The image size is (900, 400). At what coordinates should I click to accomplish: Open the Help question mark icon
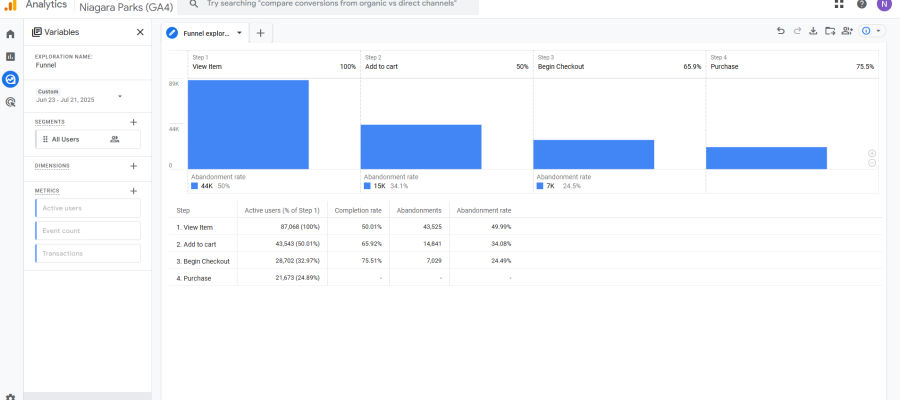coord(862,4)
